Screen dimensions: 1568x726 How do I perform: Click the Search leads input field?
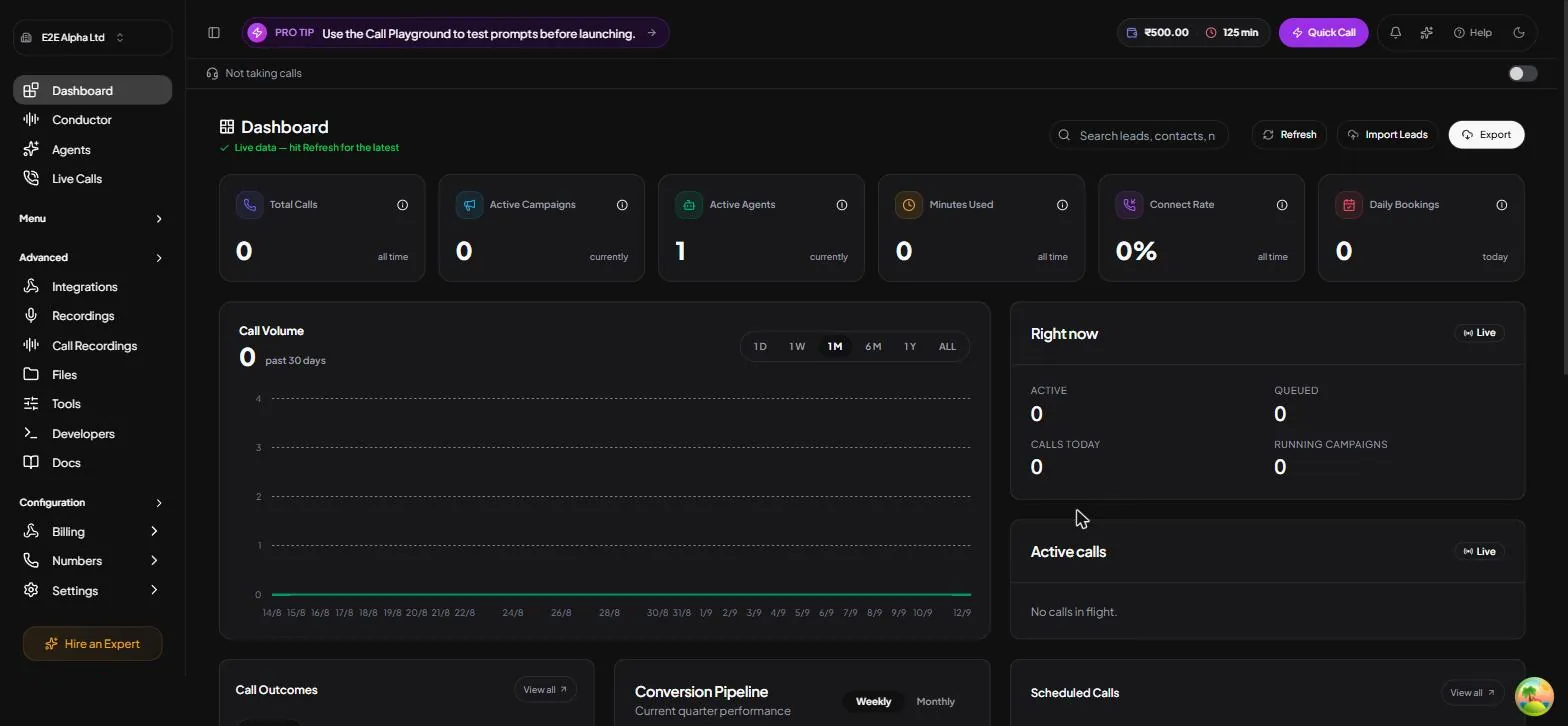tap(1139, 135)
